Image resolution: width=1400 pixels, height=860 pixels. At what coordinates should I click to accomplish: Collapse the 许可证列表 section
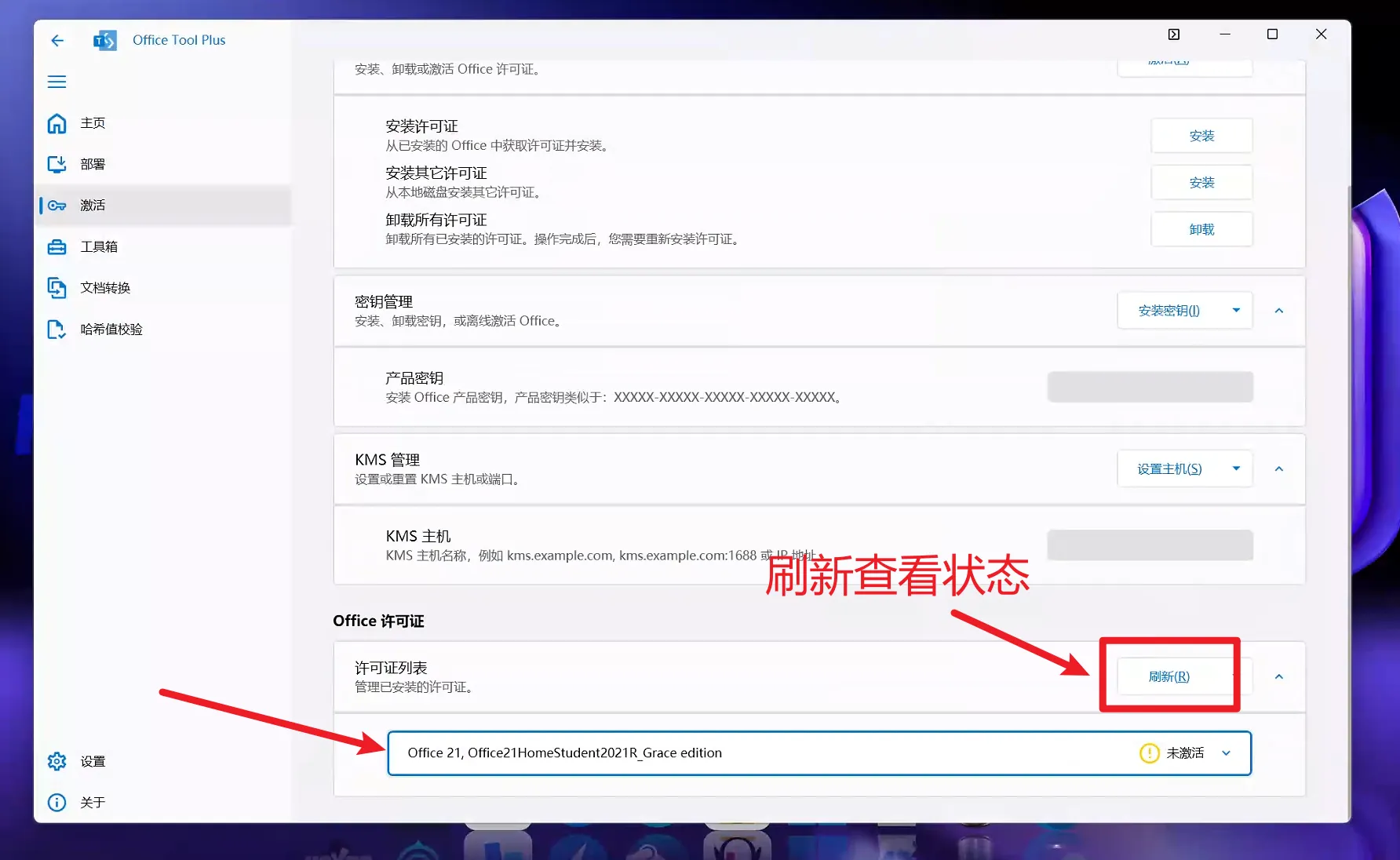pyautogui.click(x=1279, y=676)
